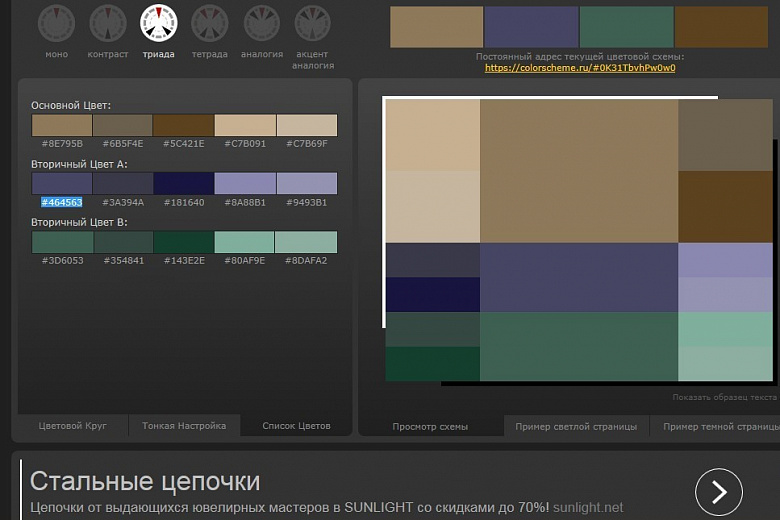Click the #8E795B primary color swatch
780x520 pixels.
[x=62, y=125]
